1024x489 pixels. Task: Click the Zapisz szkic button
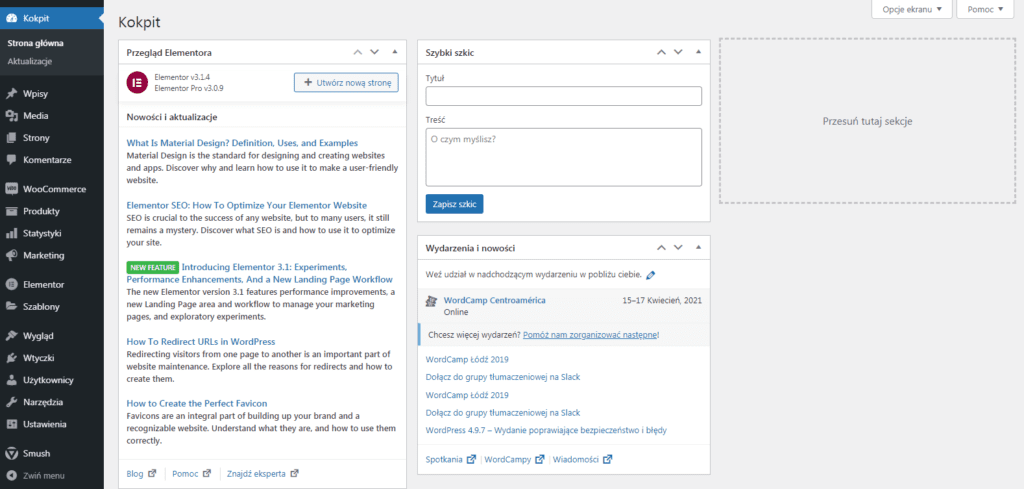tap(455, 204)
